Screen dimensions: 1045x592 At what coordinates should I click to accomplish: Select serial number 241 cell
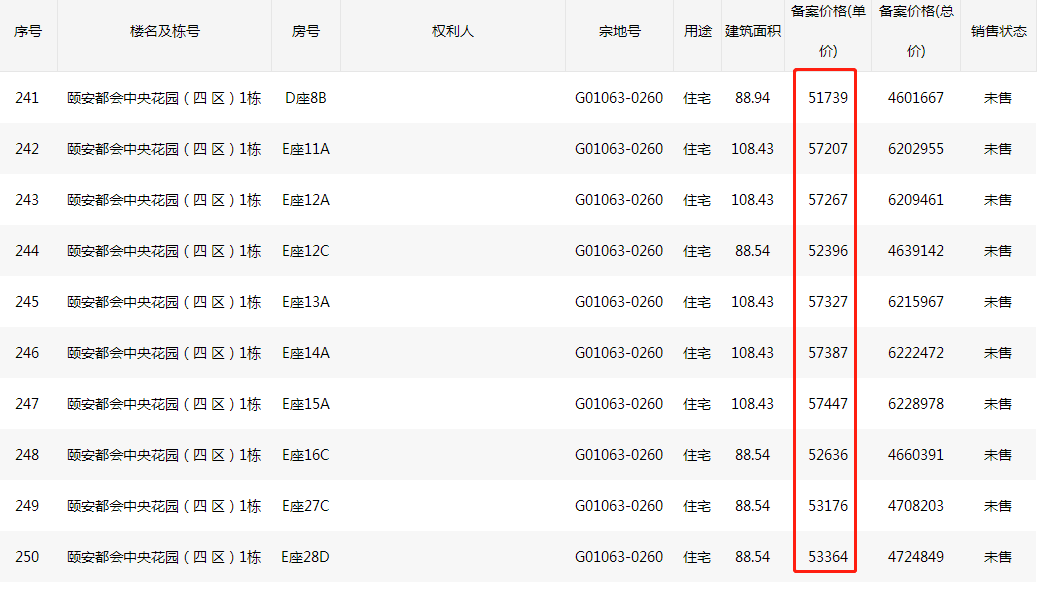click(x=27, y=98)
